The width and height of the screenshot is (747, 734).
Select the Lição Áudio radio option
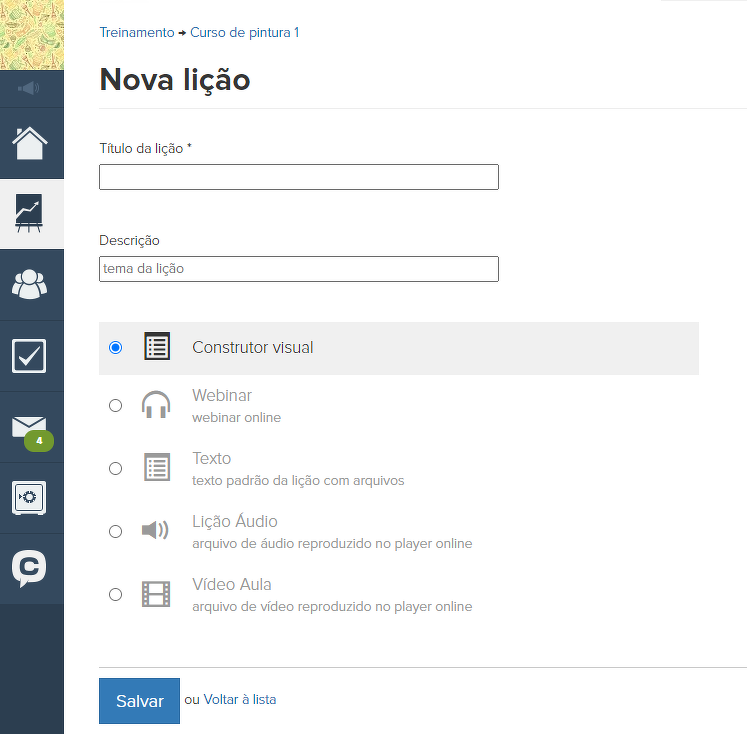point(116,531)
